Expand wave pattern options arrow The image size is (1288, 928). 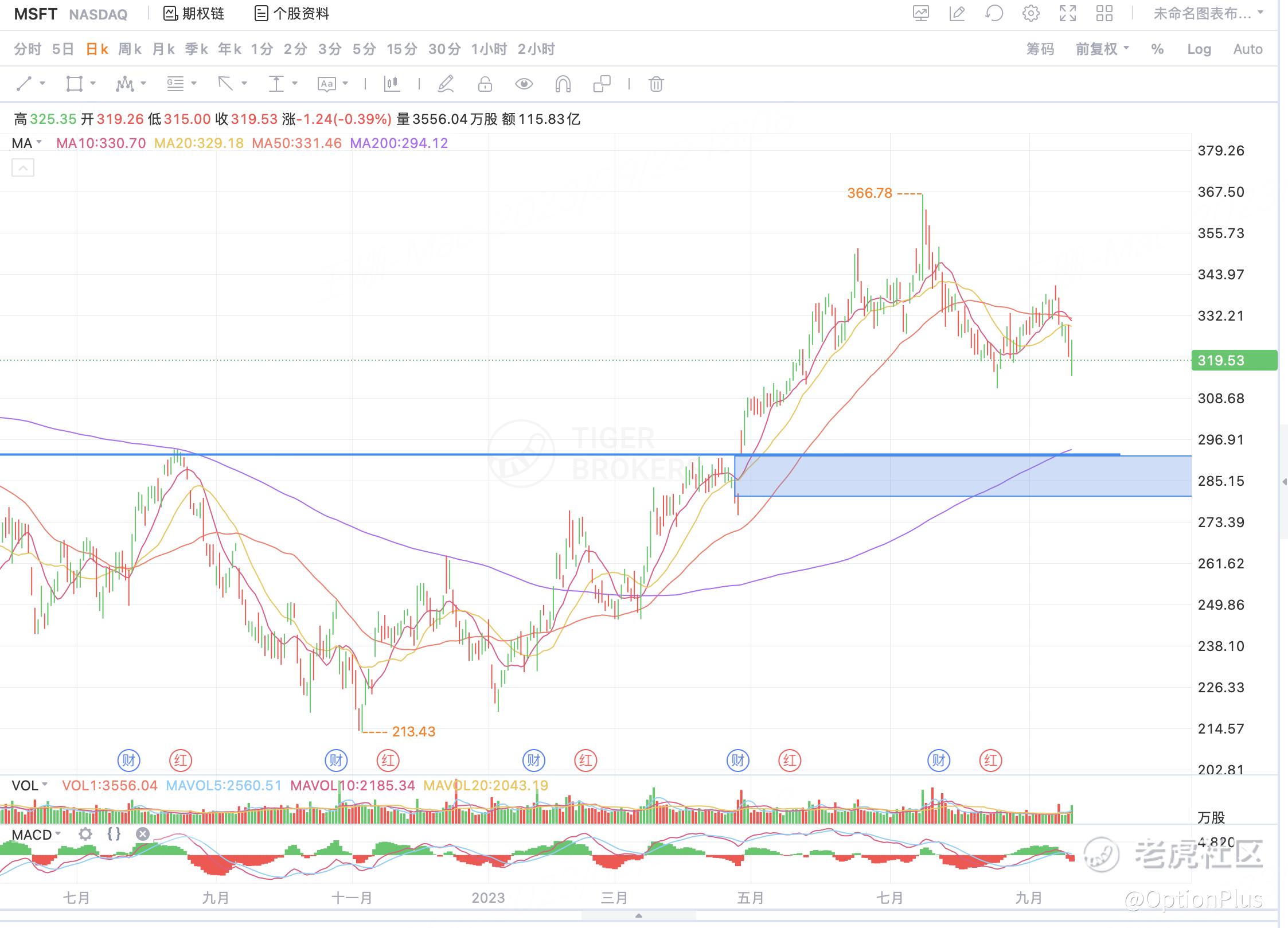[143, 84]
